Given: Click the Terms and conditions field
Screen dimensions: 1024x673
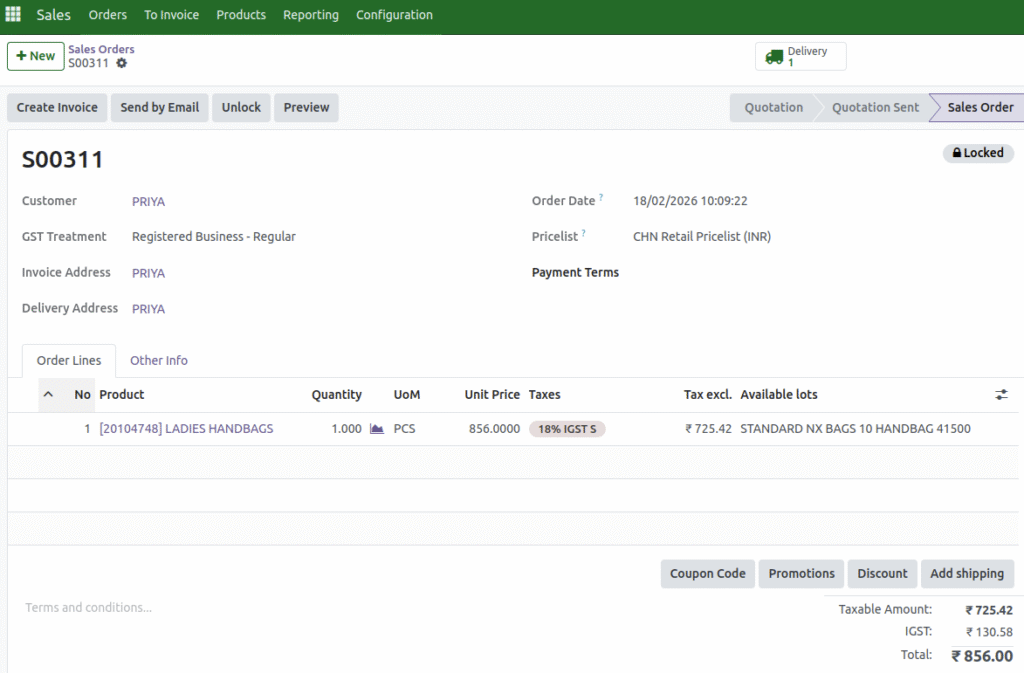Looking at the screenshot, I should click(88, 607).
